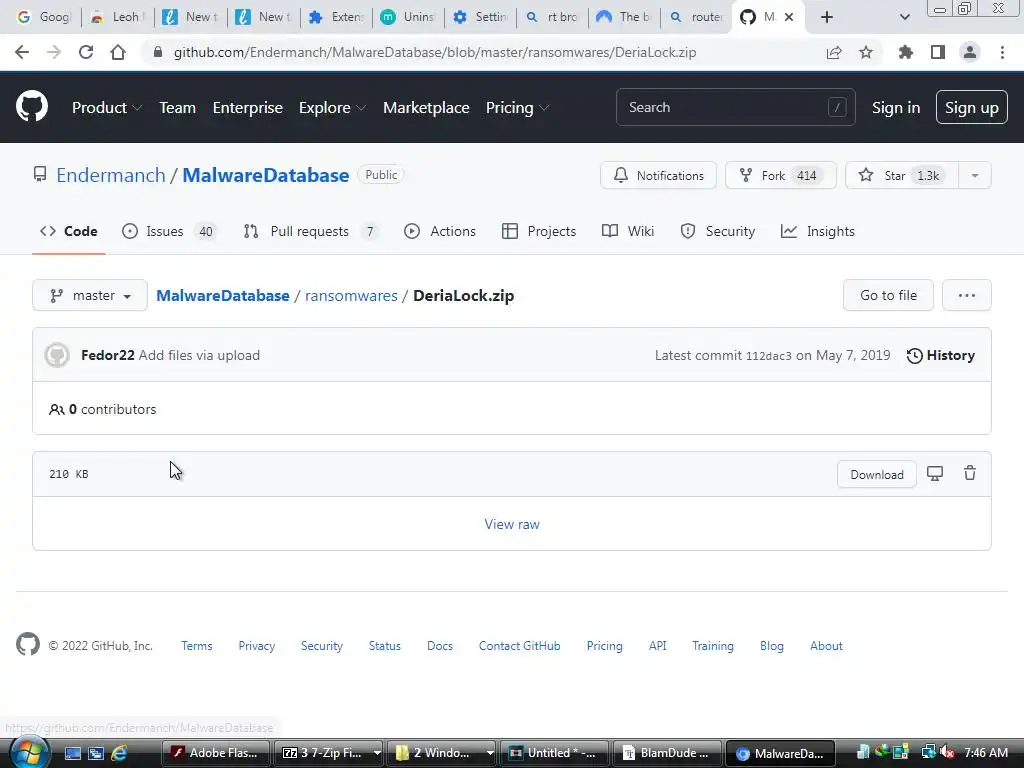Expand Windows Explorer taskbar group arrow
This screenshot has height=768, width=1024.
(x=490, y=753)
